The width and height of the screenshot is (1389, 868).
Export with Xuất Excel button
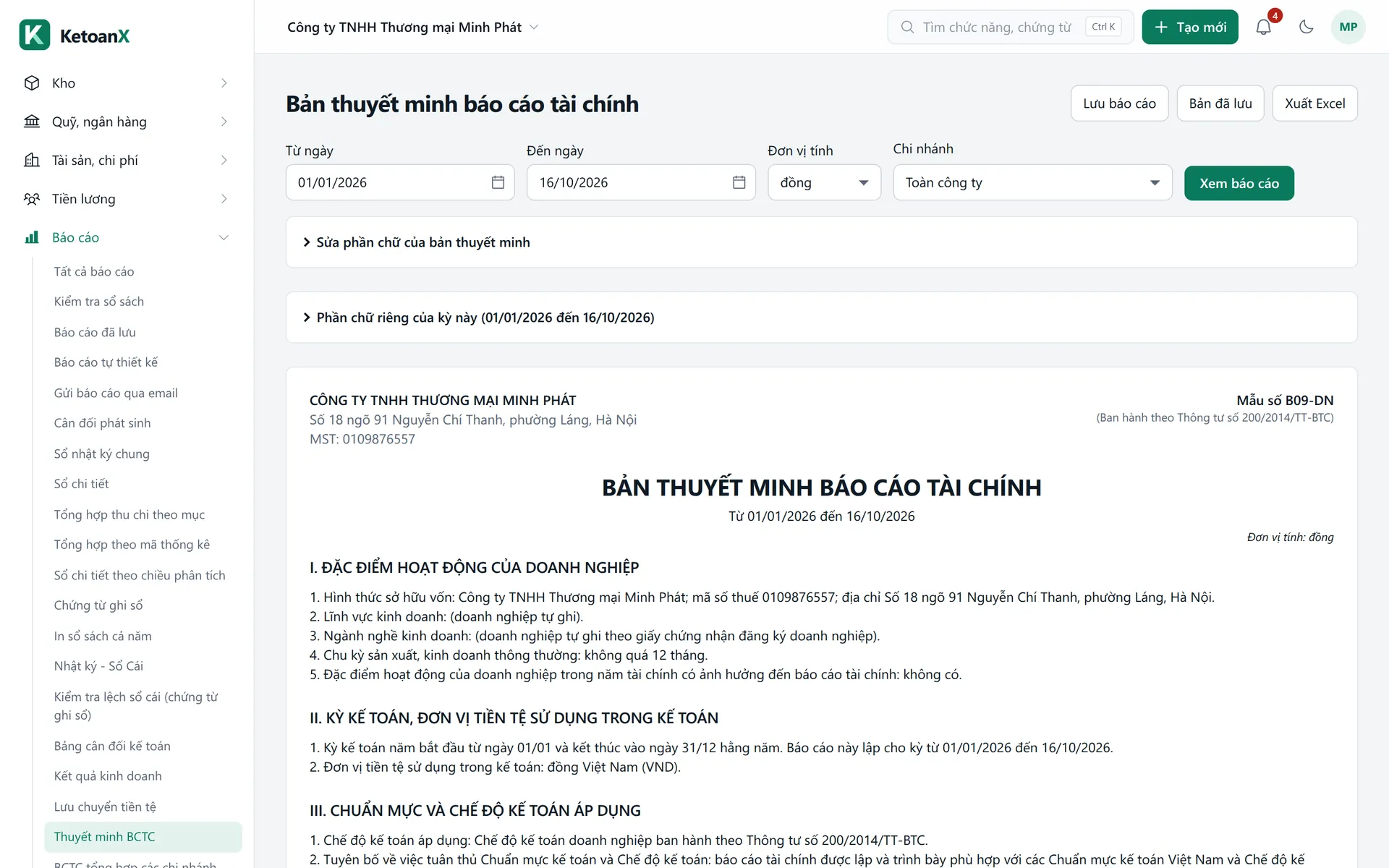click(1314, 103)
